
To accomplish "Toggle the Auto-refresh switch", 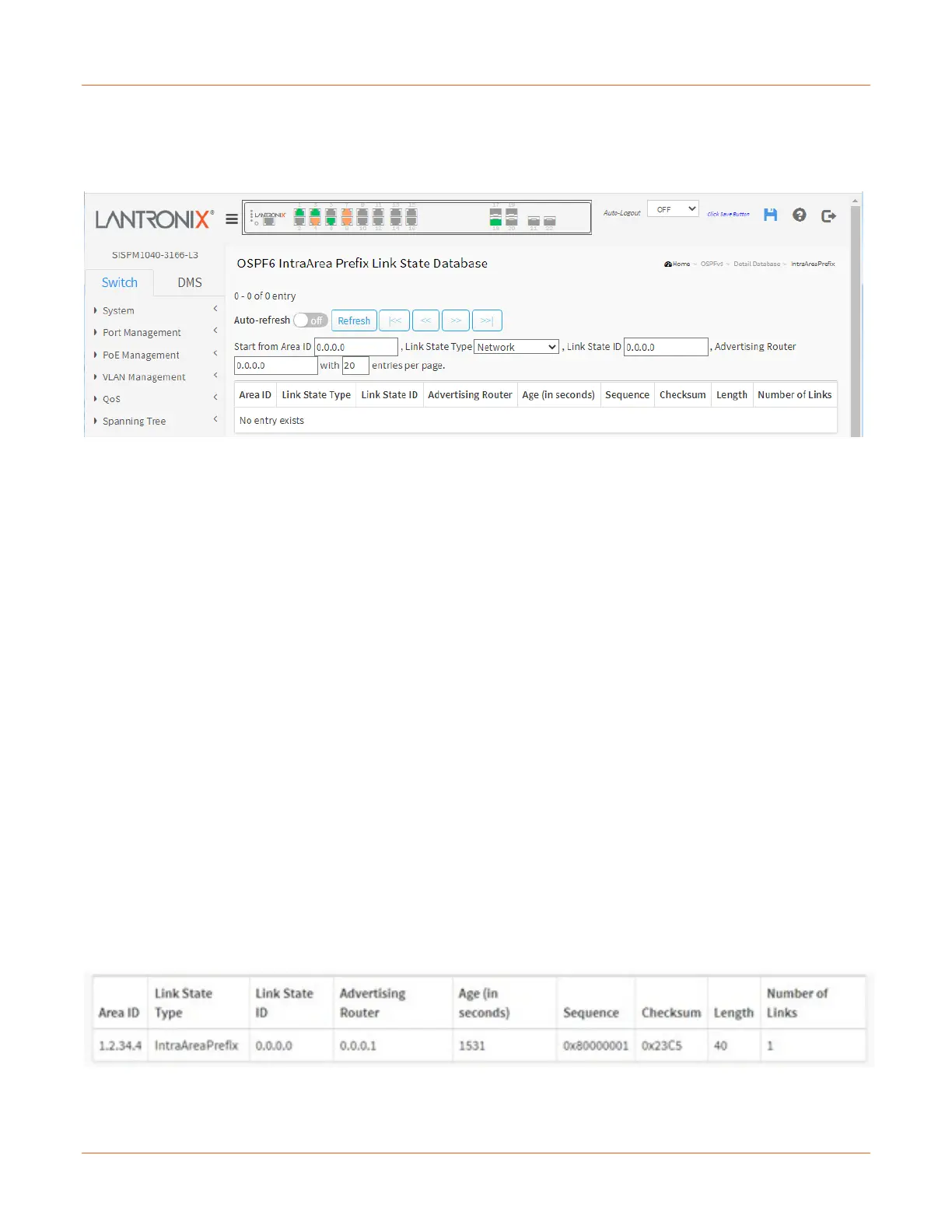I will 310,320.
